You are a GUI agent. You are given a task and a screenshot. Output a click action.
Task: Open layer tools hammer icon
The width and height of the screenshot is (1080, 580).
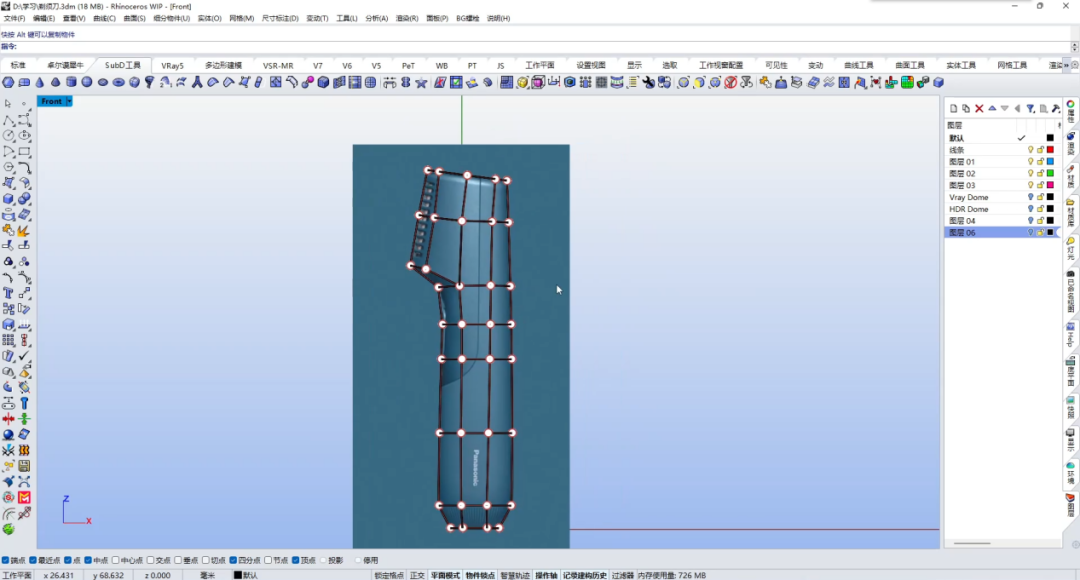coord(1055,108)
